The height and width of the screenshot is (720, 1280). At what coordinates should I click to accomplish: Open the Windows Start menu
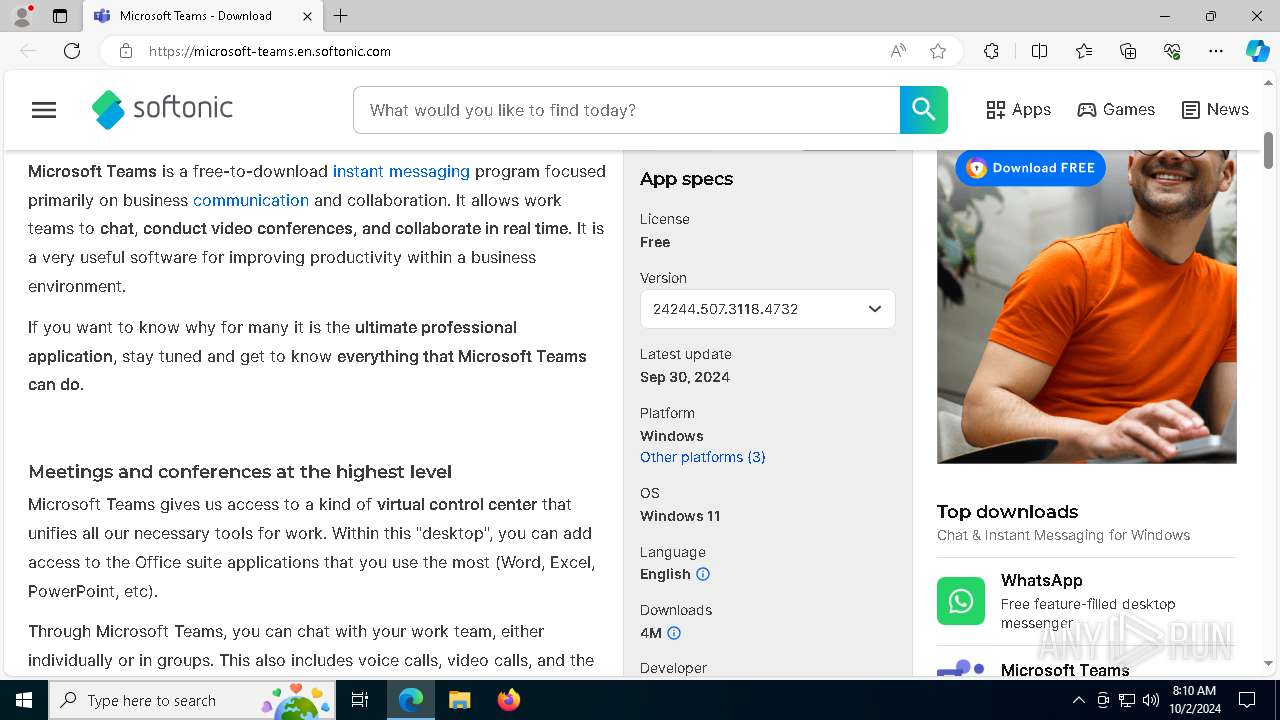click(24, 700)
